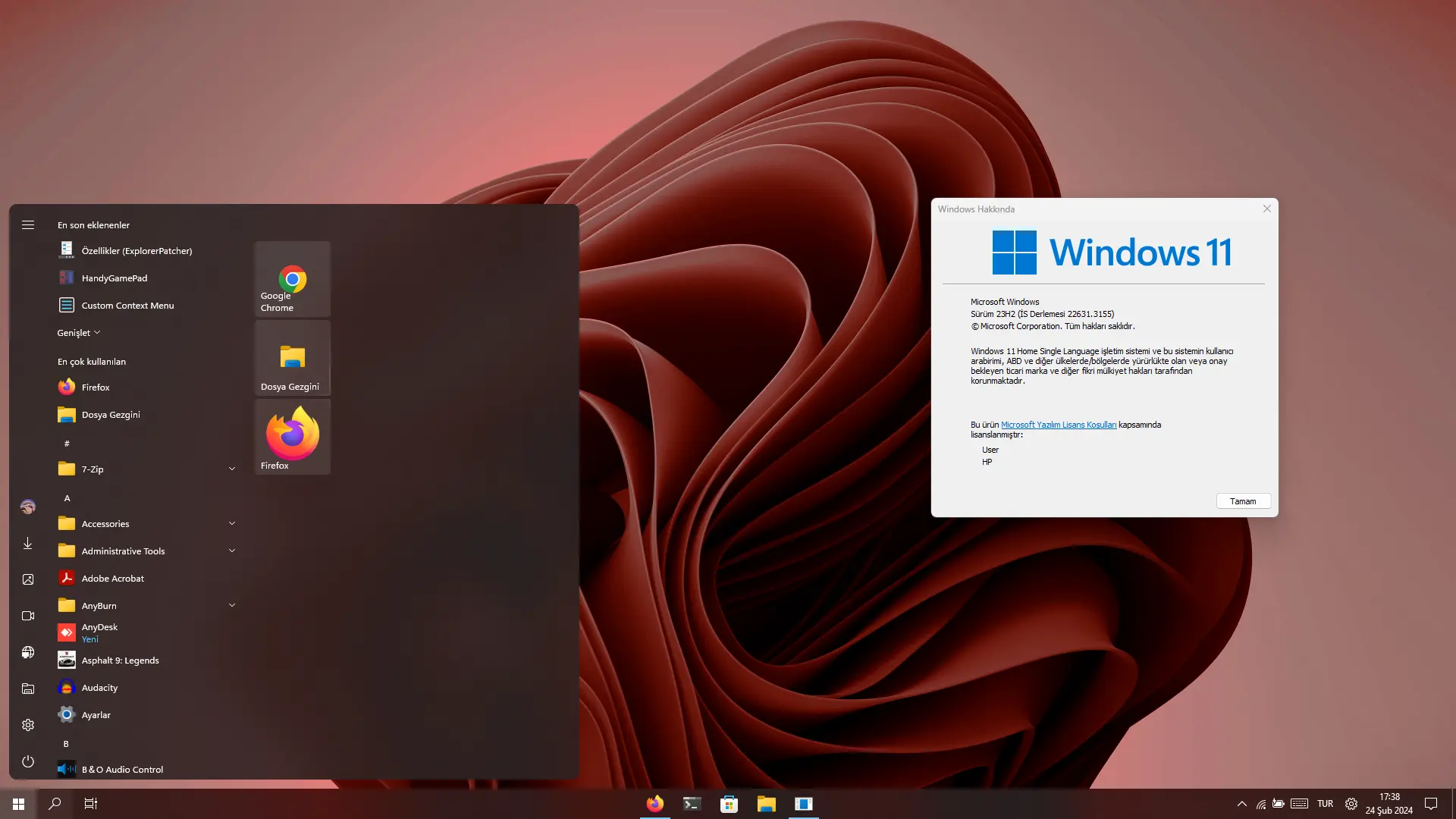Open Custom Context Menu app
This screenshot has height=819, width=1456.
coord(147,305)
